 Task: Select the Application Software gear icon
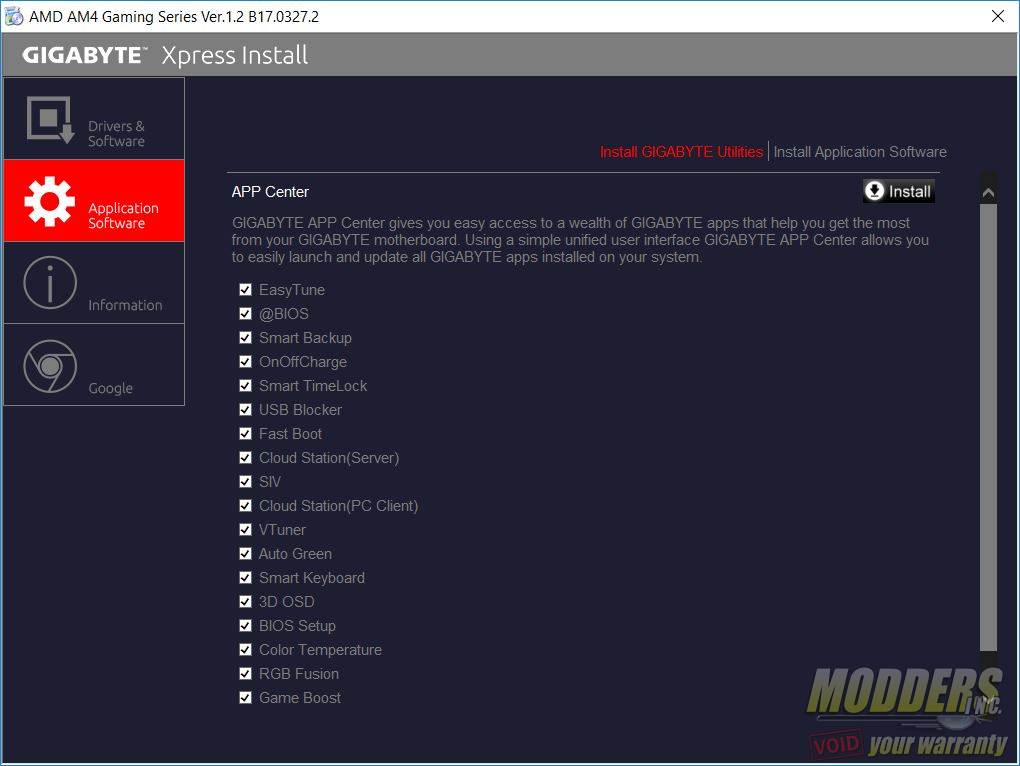coord(49,202)
